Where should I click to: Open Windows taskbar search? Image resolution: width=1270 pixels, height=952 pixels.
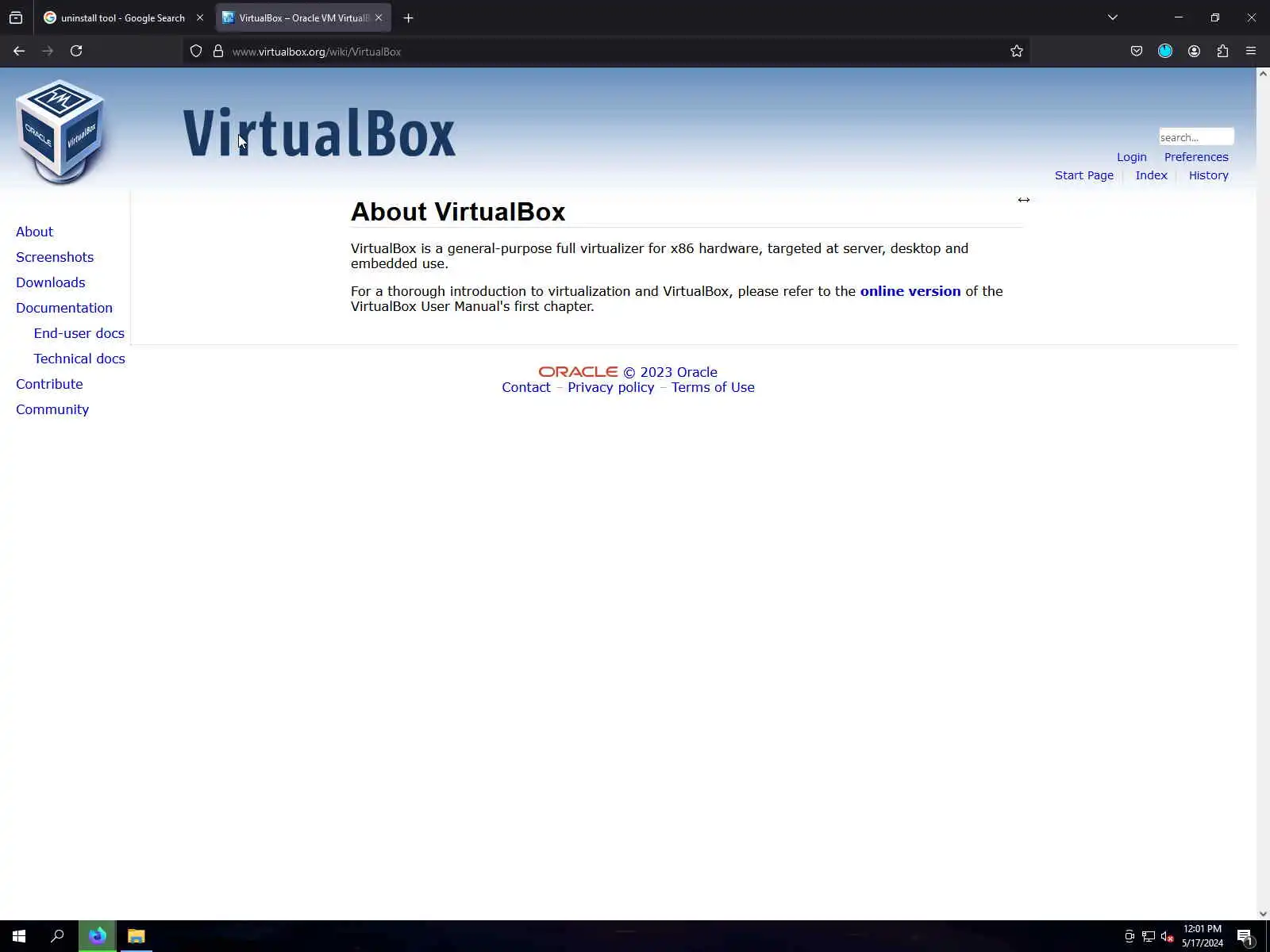[x=57, y=936]
